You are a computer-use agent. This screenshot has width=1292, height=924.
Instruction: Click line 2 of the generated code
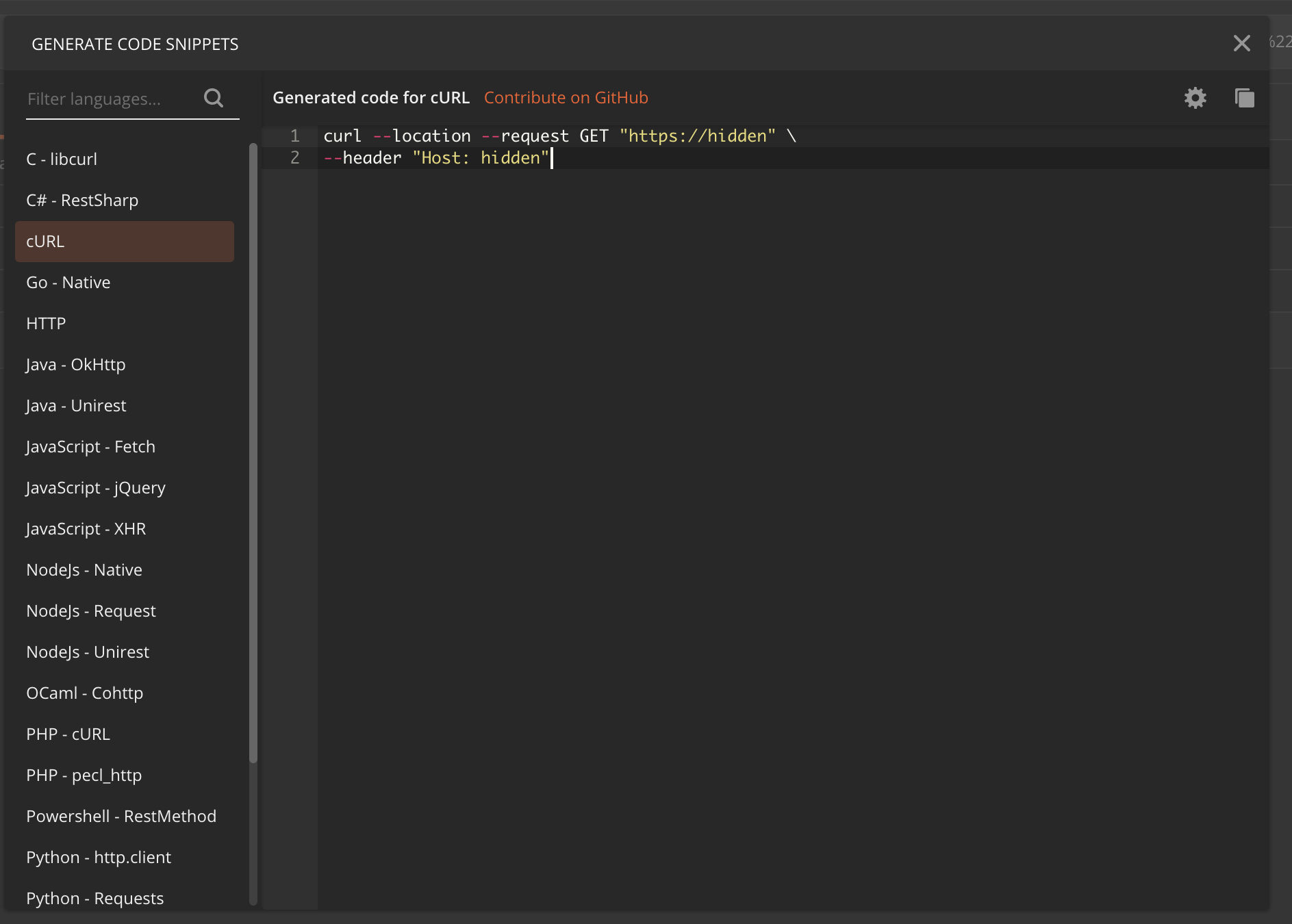tap(438, 157)
